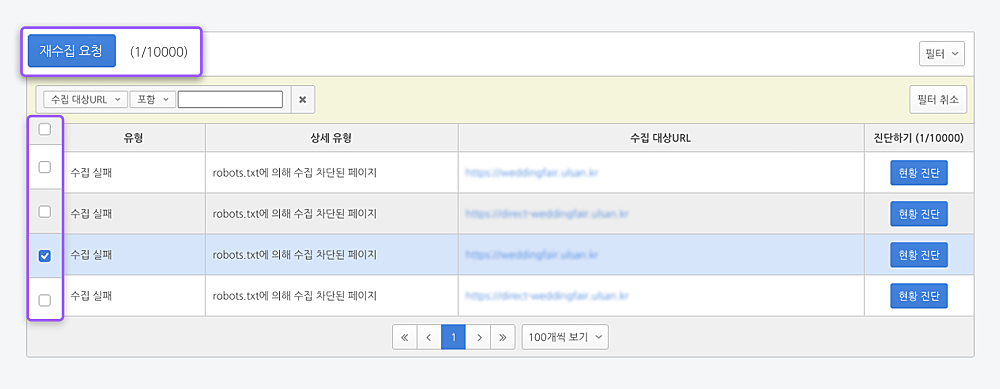The width and height of the screenshot is (1000, 389).
Task: Jump to last page with double-right arrow
Action: tap(503, 337)
